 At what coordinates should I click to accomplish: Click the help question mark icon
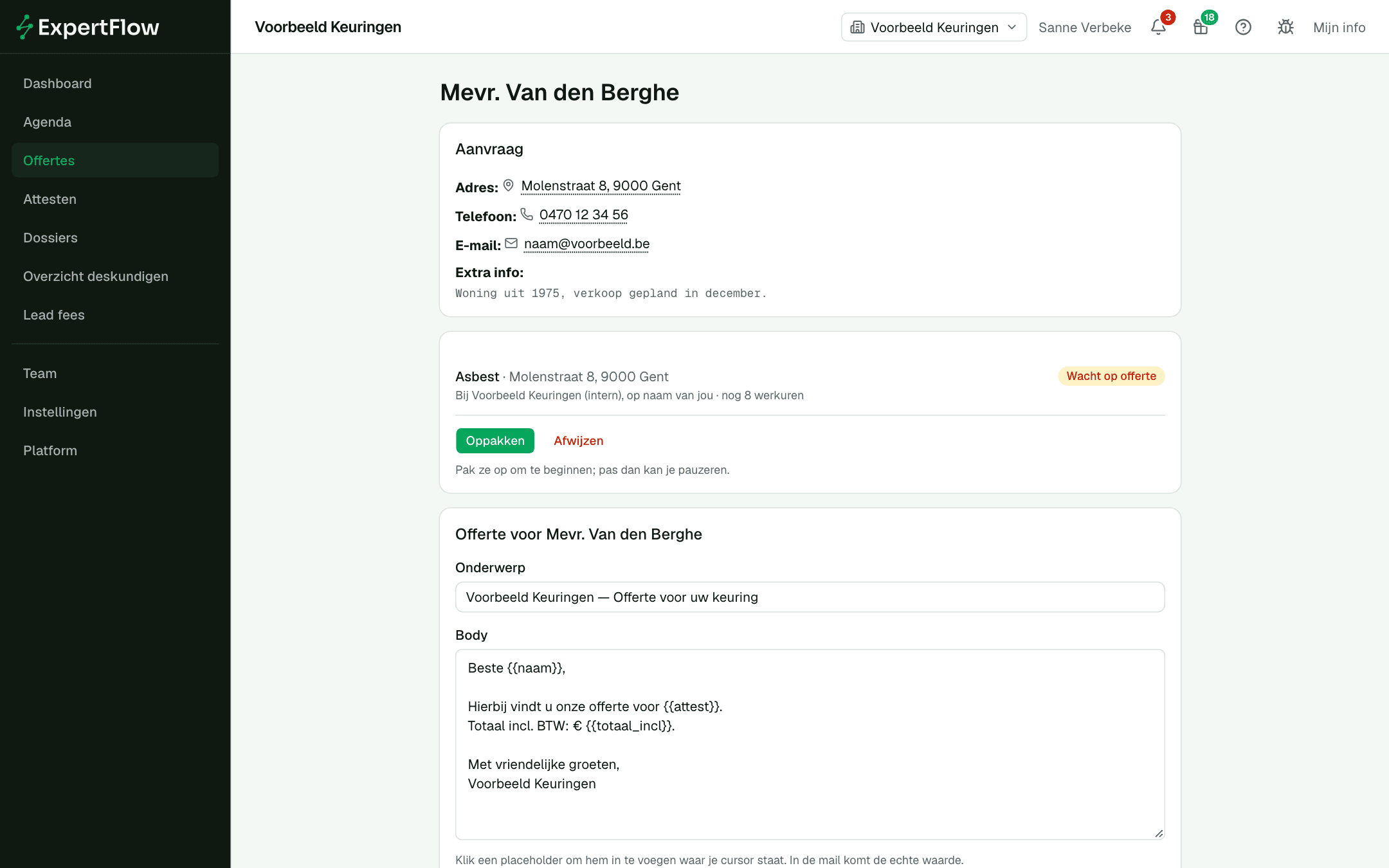pyautogui.click(x=1243, y=27)
